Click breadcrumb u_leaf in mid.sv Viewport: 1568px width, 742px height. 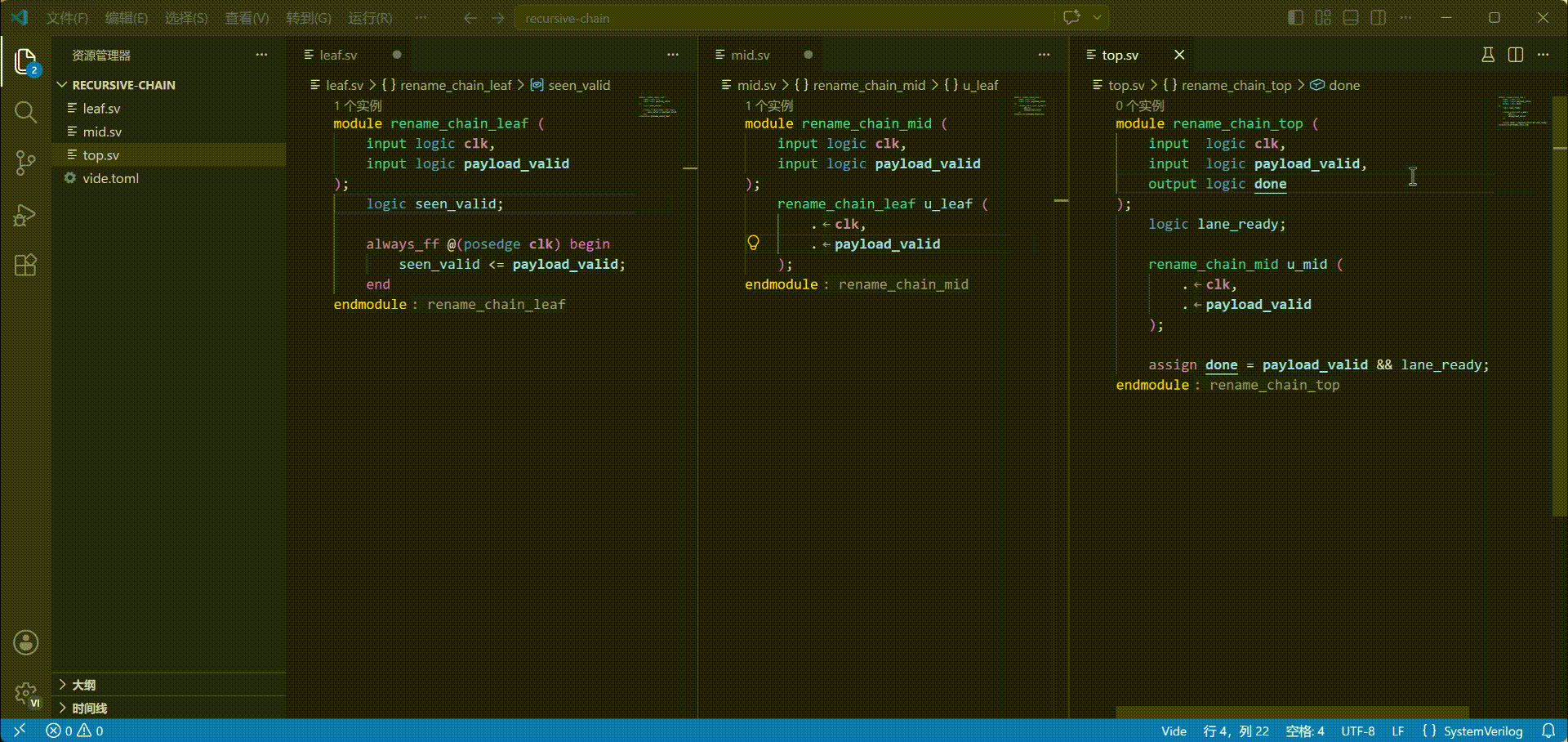[980, 85]
